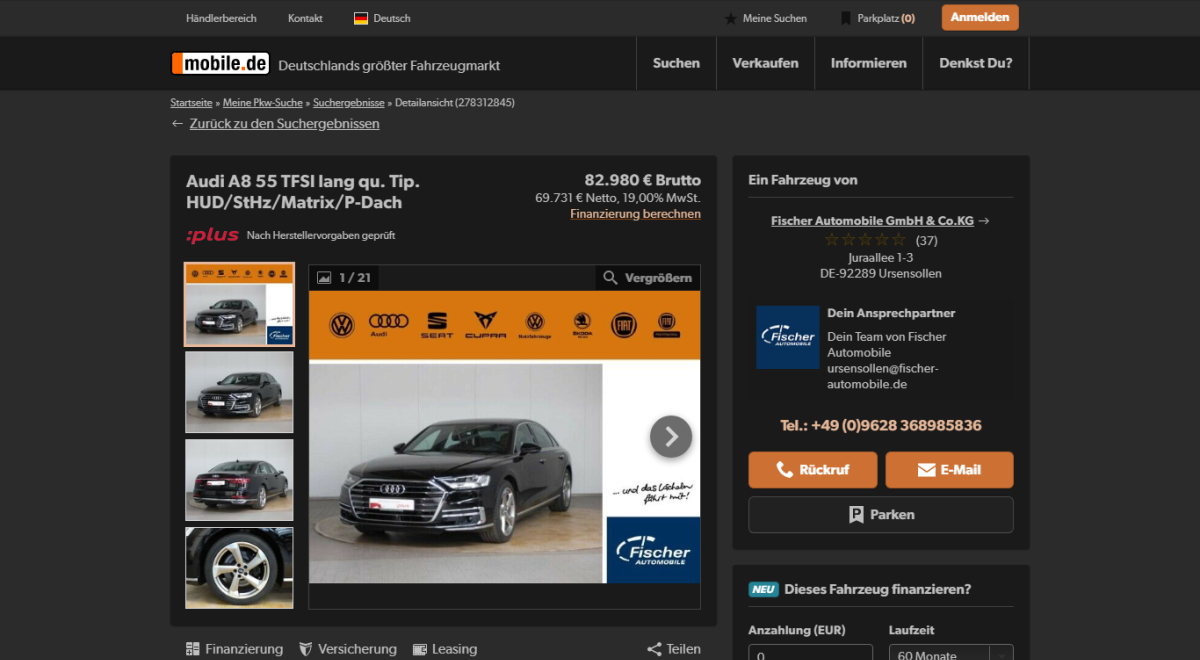This screenshot has height=660, width=1200.
Task: Click the calculator icon beside Finanzierung
Action: click(x=193, y=649)
